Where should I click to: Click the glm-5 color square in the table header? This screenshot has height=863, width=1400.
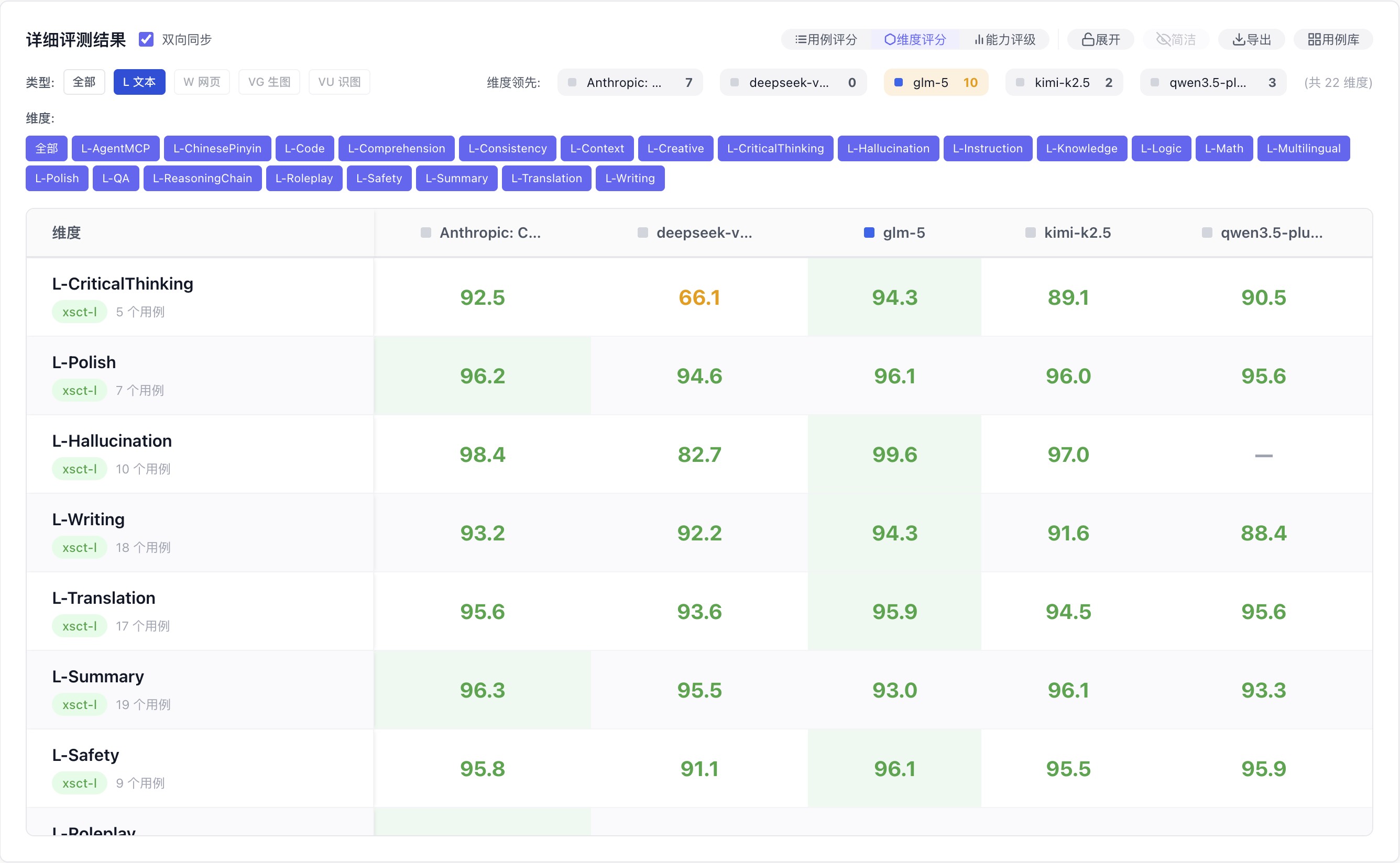pyautogui.click(x=869, y=233)
